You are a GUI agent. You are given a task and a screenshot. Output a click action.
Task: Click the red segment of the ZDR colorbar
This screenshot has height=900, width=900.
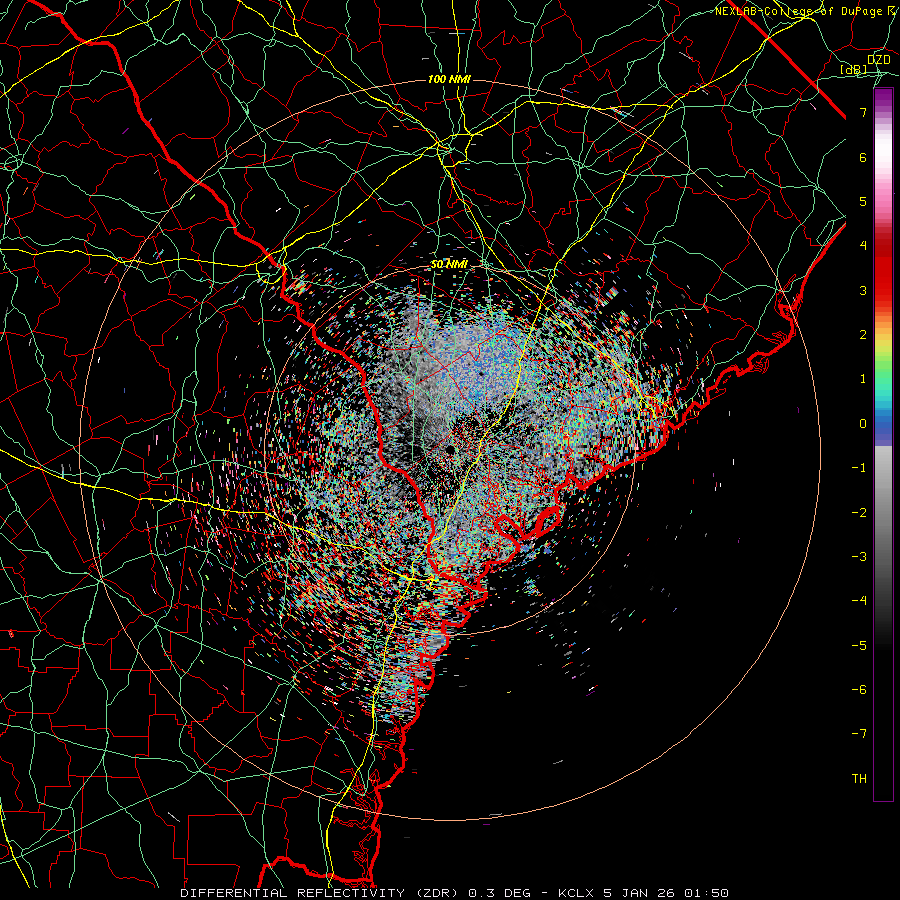pyautogui.click(x=883, y=270)
